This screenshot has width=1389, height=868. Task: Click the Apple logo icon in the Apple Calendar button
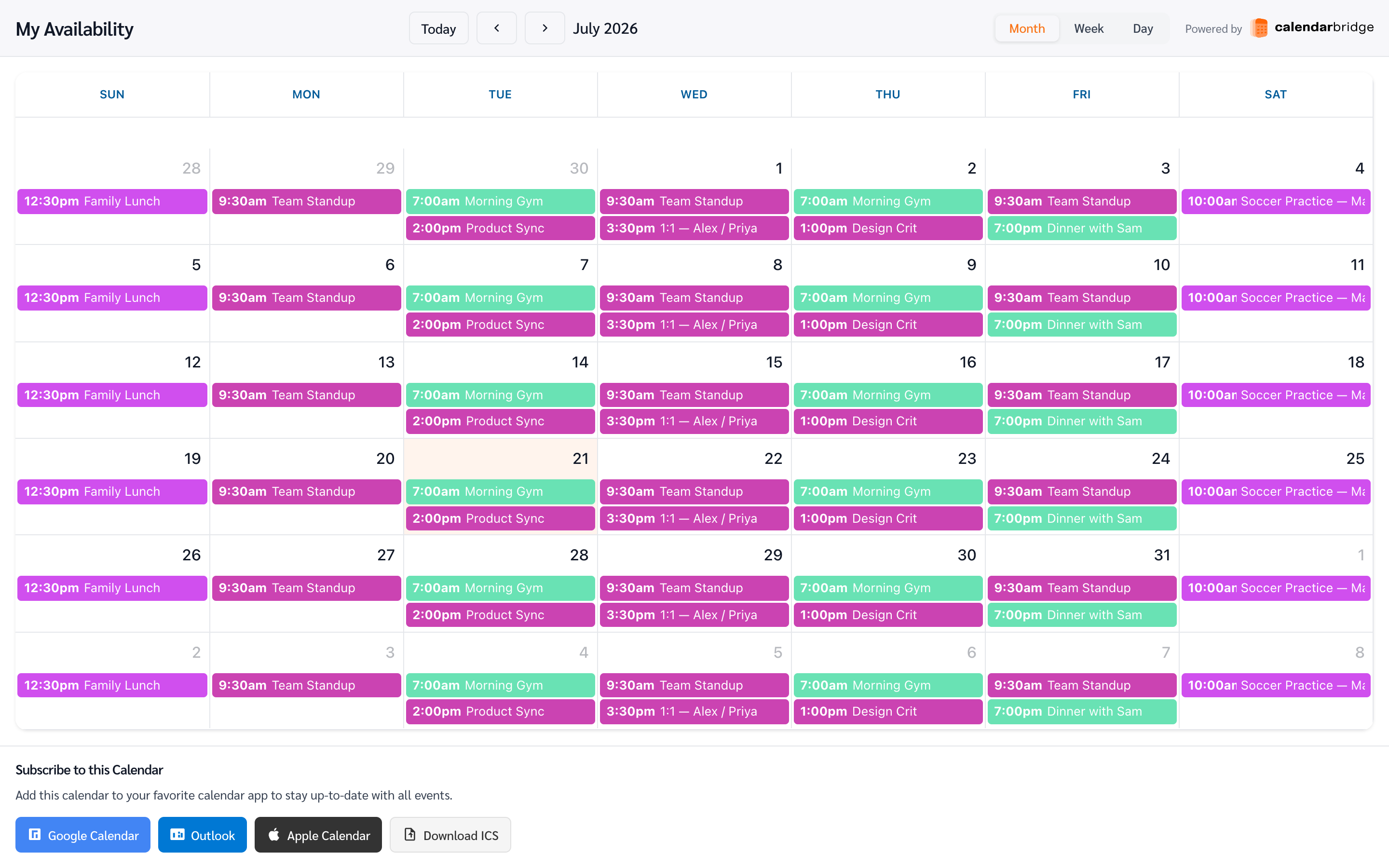pos(274,835)
